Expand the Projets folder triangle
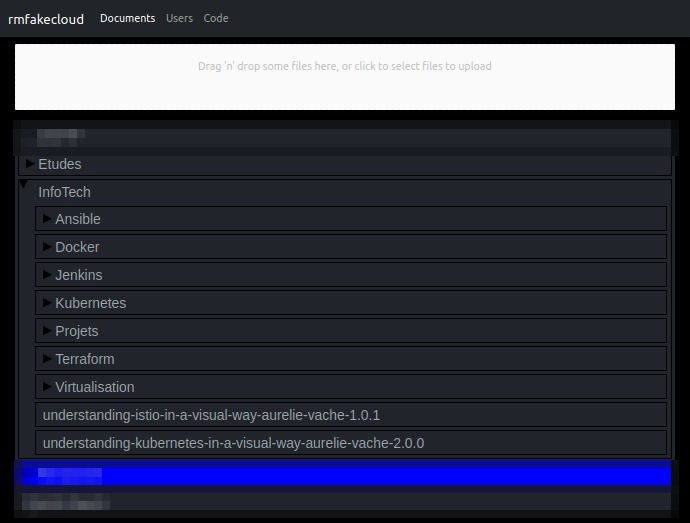Screen dimensions: 690x523 (x=47, y=331)
